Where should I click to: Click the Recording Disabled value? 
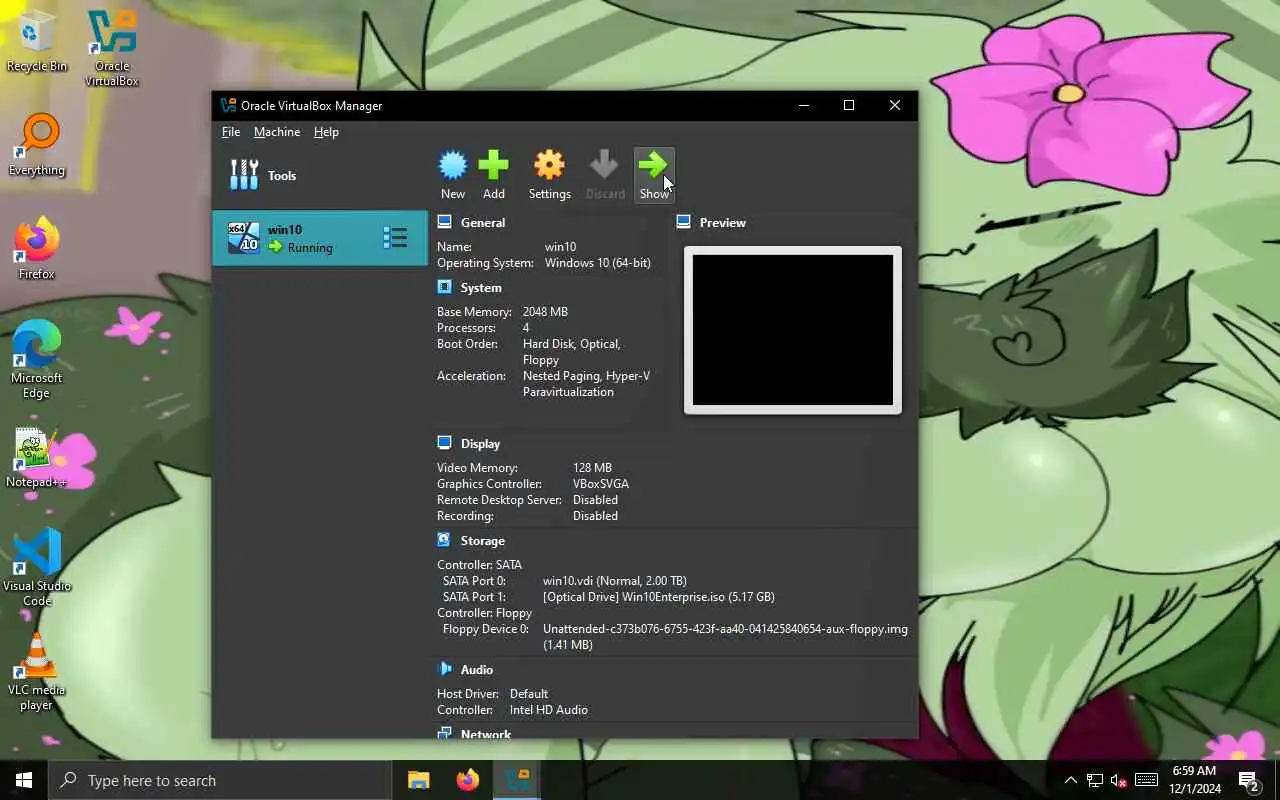(x=595, y=516)
